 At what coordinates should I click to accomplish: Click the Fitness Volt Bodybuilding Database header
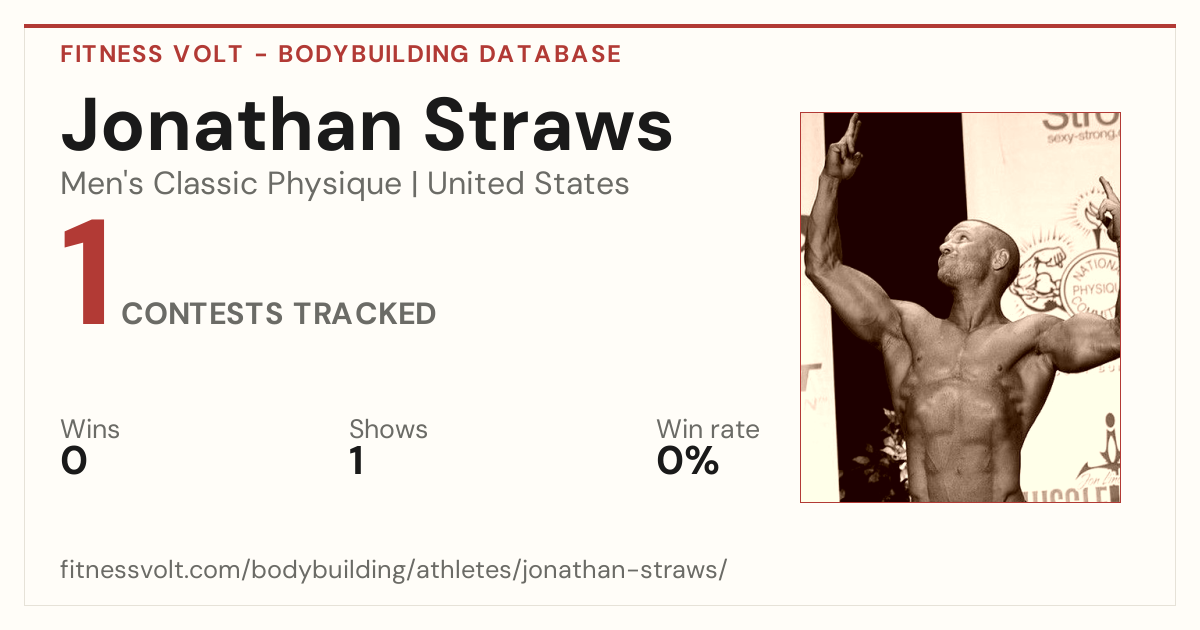(x=341, y=54)
